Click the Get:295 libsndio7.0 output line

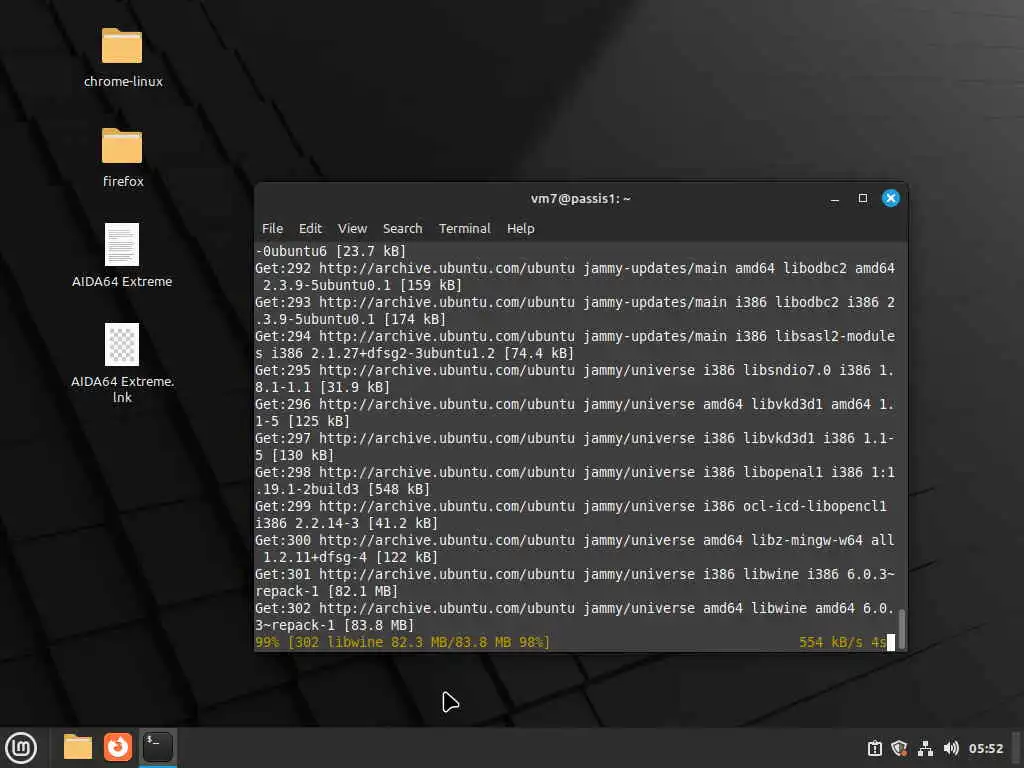[x=575, y=378]
